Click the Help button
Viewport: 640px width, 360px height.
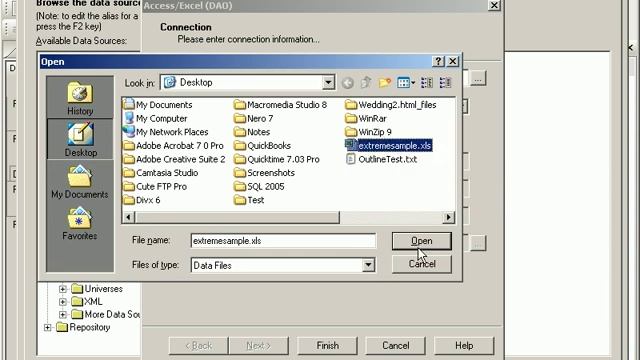click(464, 346)
